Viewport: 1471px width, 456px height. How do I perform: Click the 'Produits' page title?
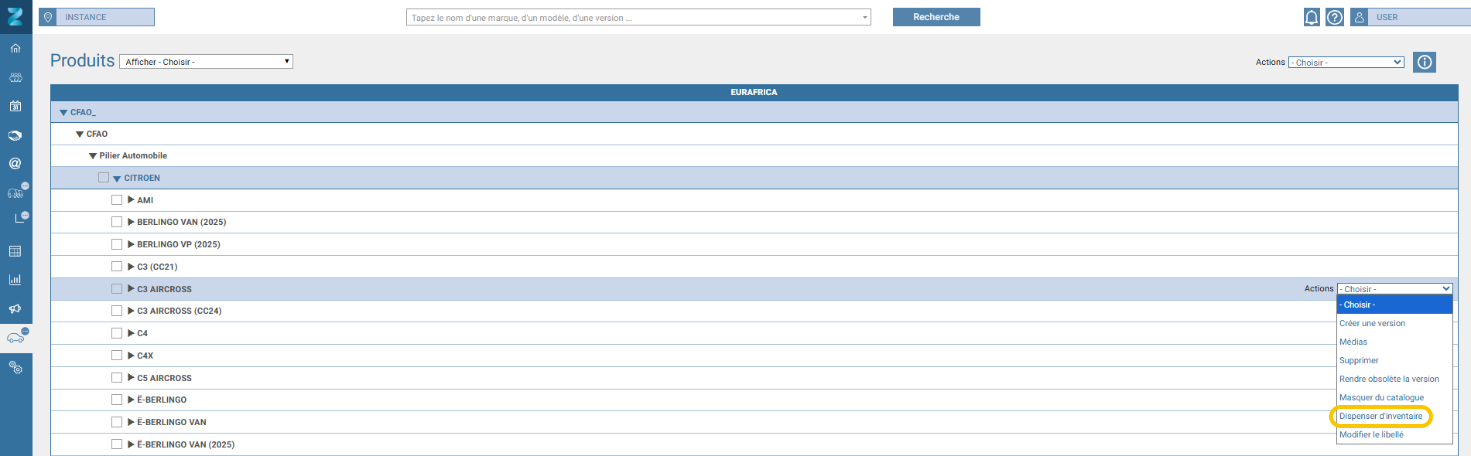[82, 61]
